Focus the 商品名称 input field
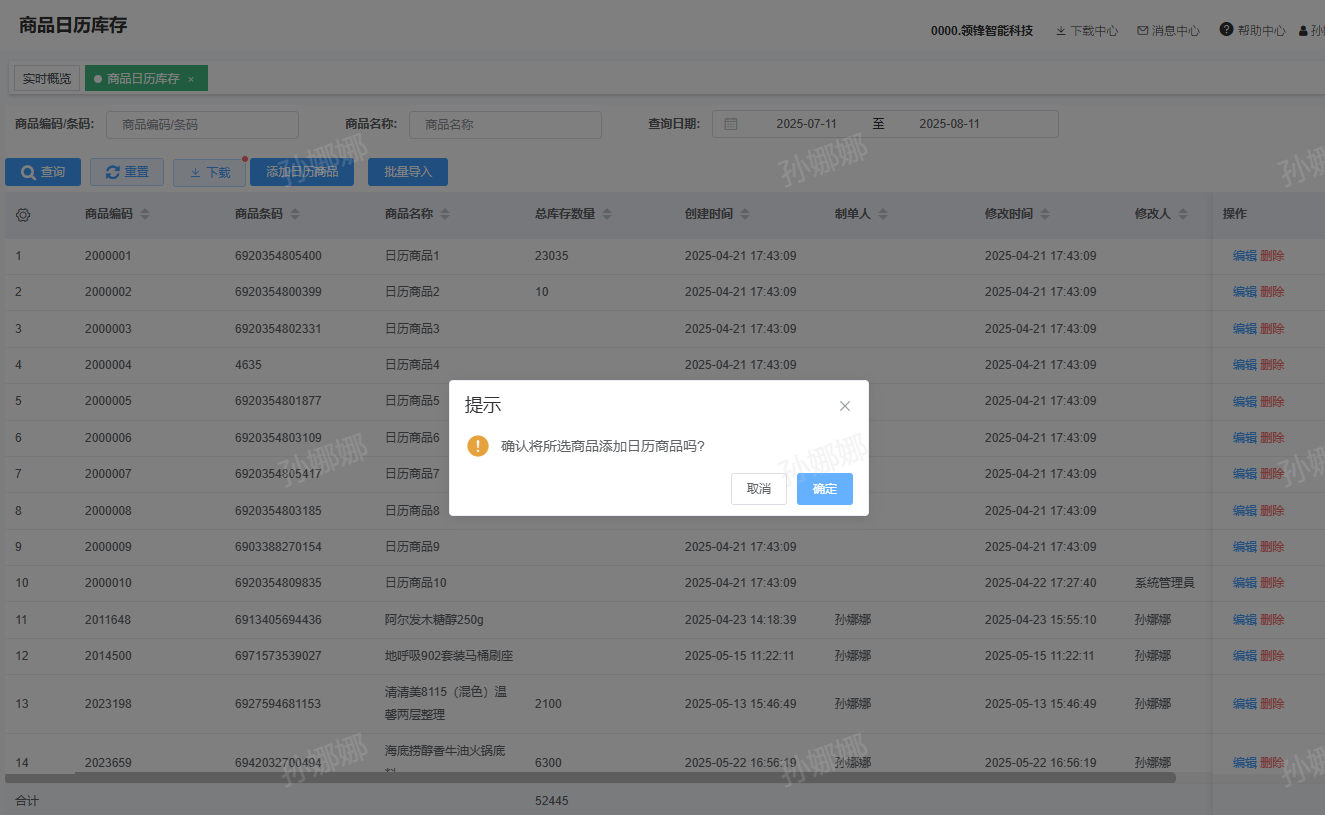The height and width of the screenshot is (815, 1325). 505,125
